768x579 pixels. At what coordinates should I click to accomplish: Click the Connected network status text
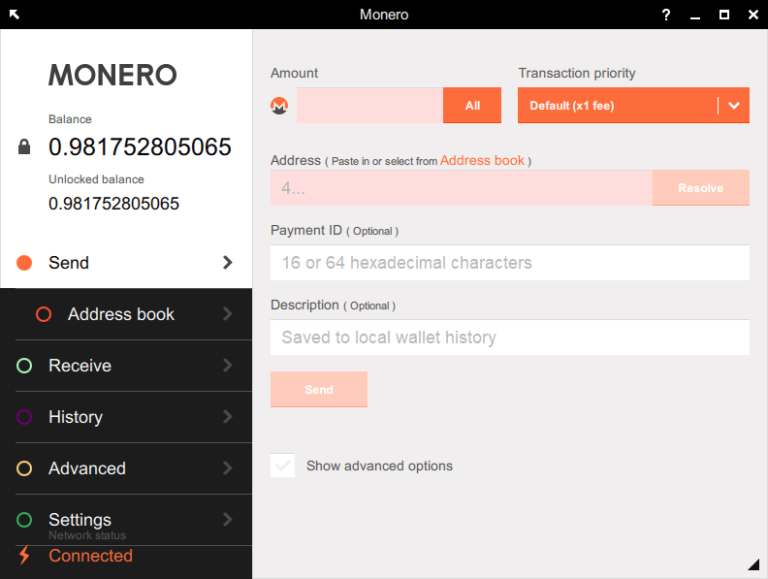coord(91,555)
